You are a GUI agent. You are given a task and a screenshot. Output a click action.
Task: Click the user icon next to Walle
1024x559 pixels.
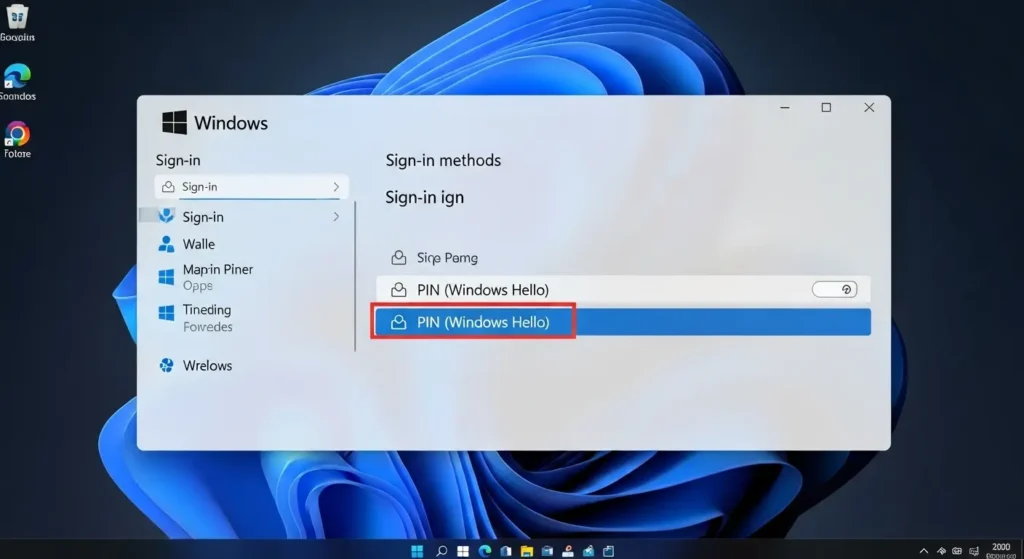click(167, 244)
